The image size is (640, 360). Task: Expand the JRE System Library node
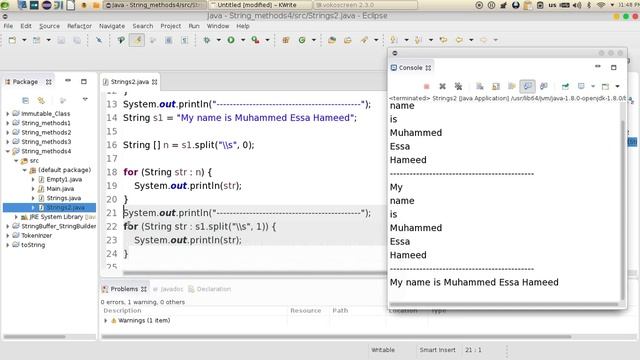tap(16, 217)
